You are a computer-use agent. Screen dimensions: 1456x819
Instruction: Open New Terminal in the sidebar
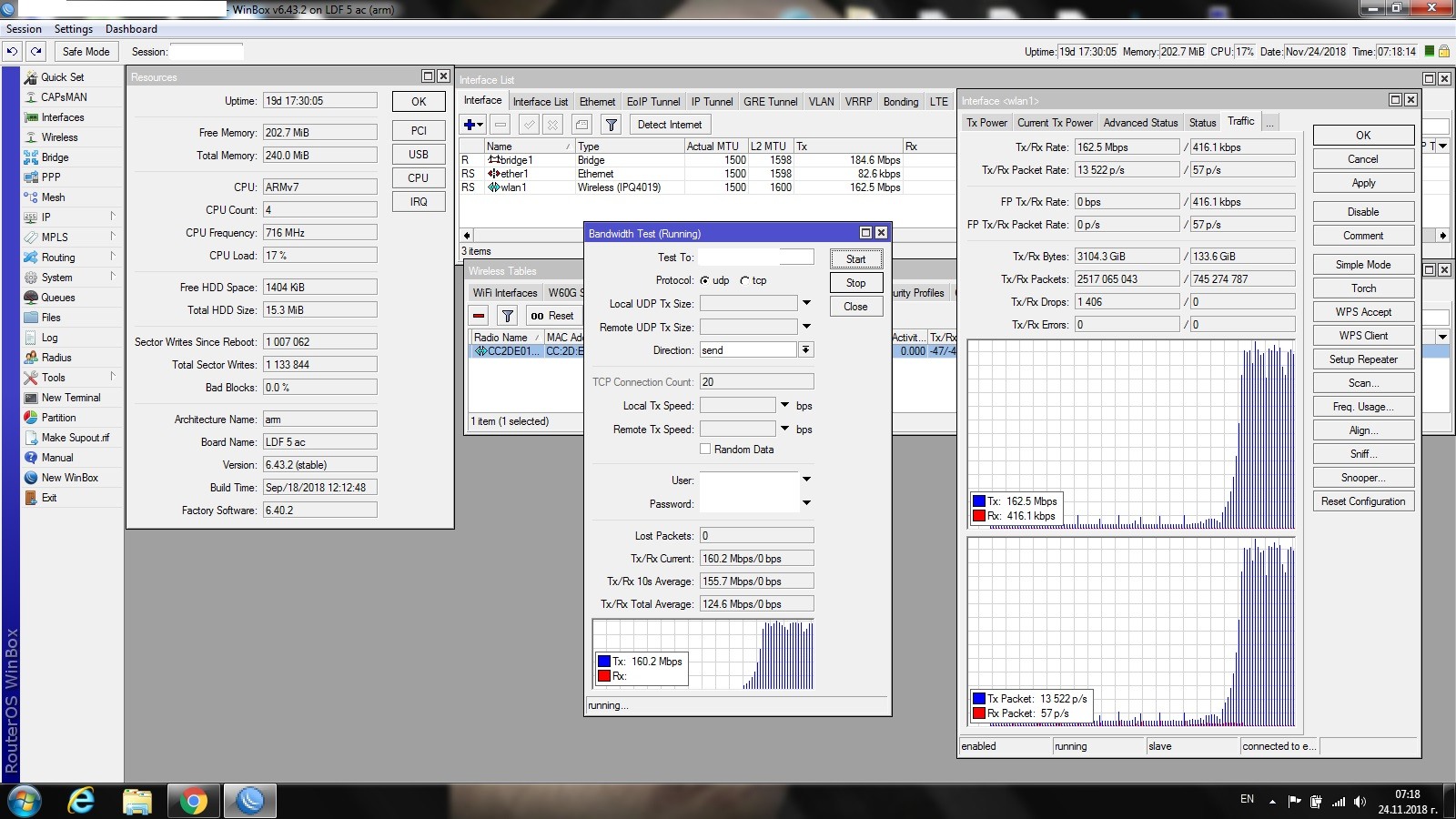tap(70, 398)
